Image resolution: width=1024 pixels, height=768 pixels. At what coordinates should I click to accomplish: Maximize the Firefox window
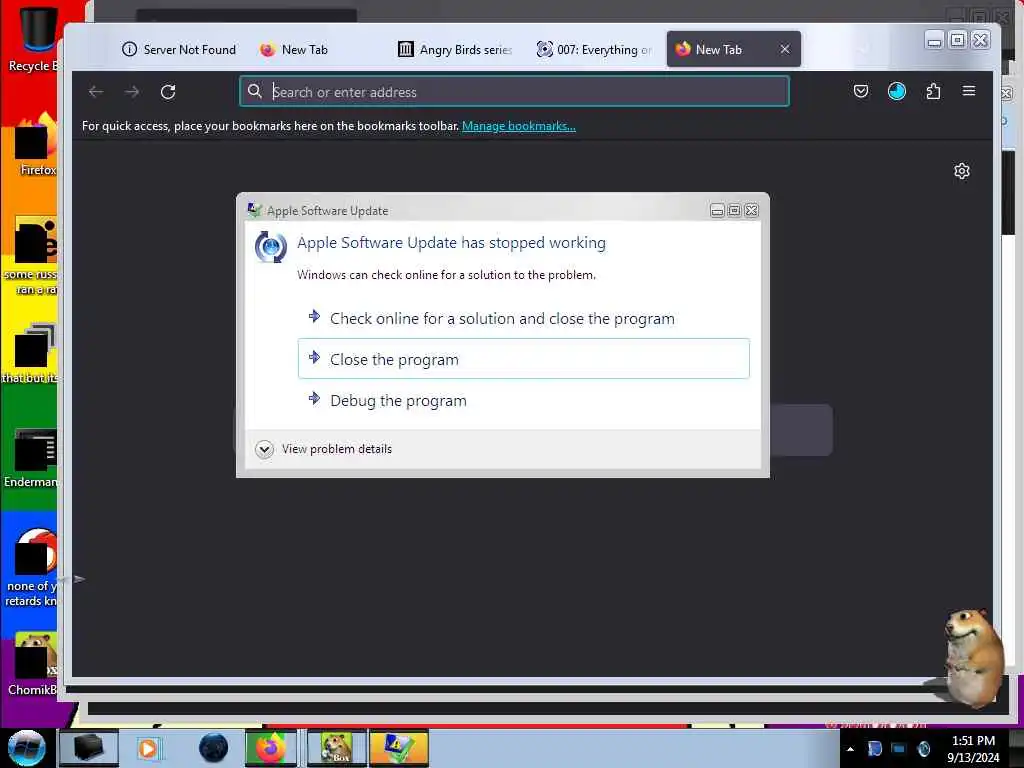tap(957, 40)
